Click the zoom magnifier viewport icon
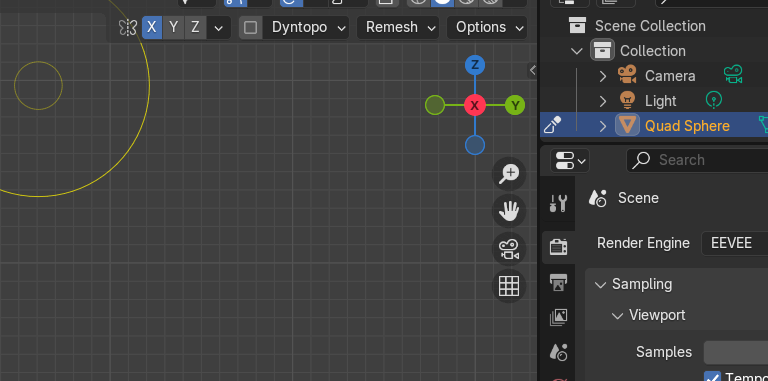Image resolution: width=768 pixels, height=381 pixels. [509, 174]
